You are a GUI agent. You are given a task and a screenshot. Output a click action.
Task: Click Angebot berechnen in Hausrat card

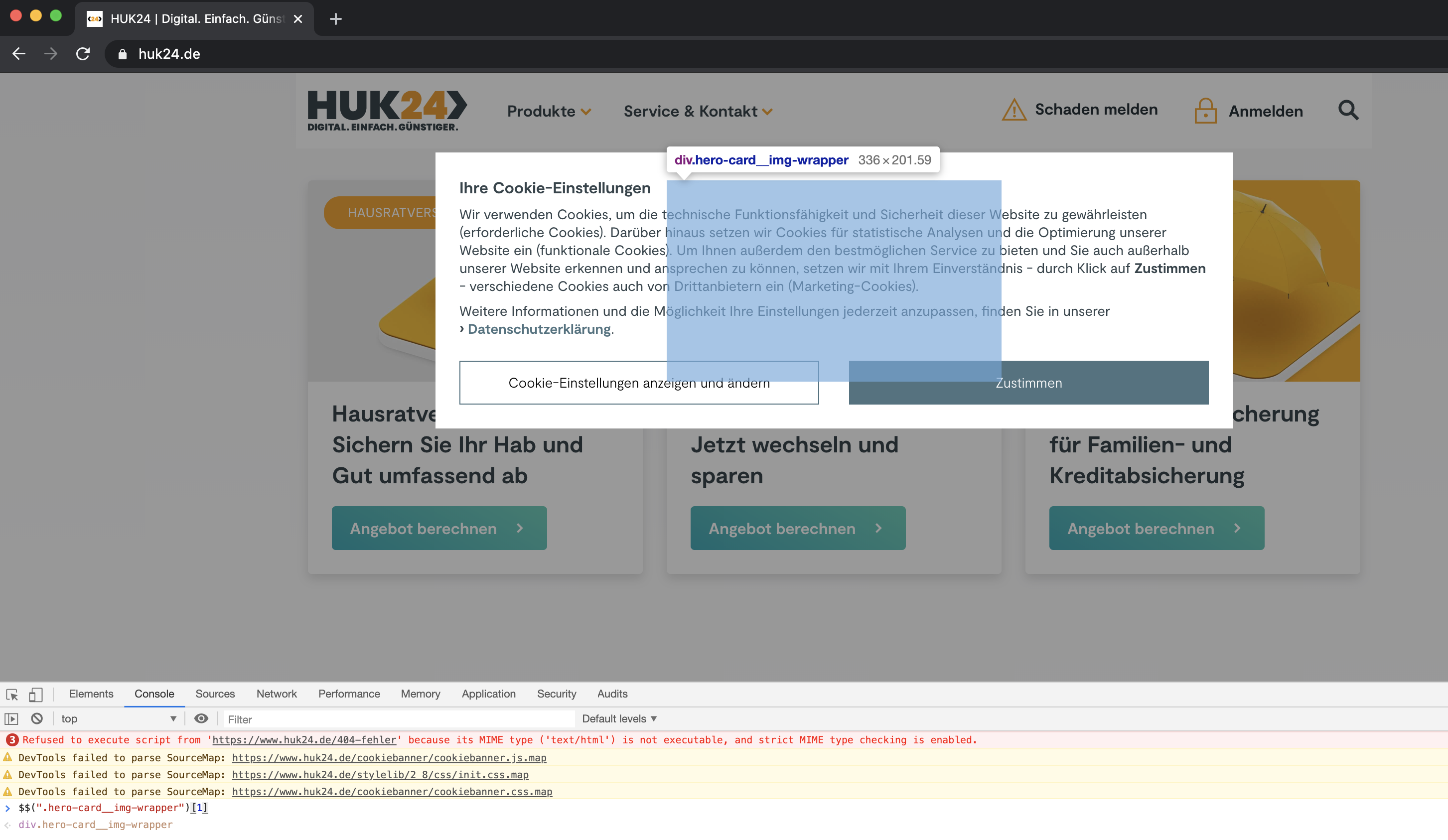pyautogui.click(x=439, y=528)
